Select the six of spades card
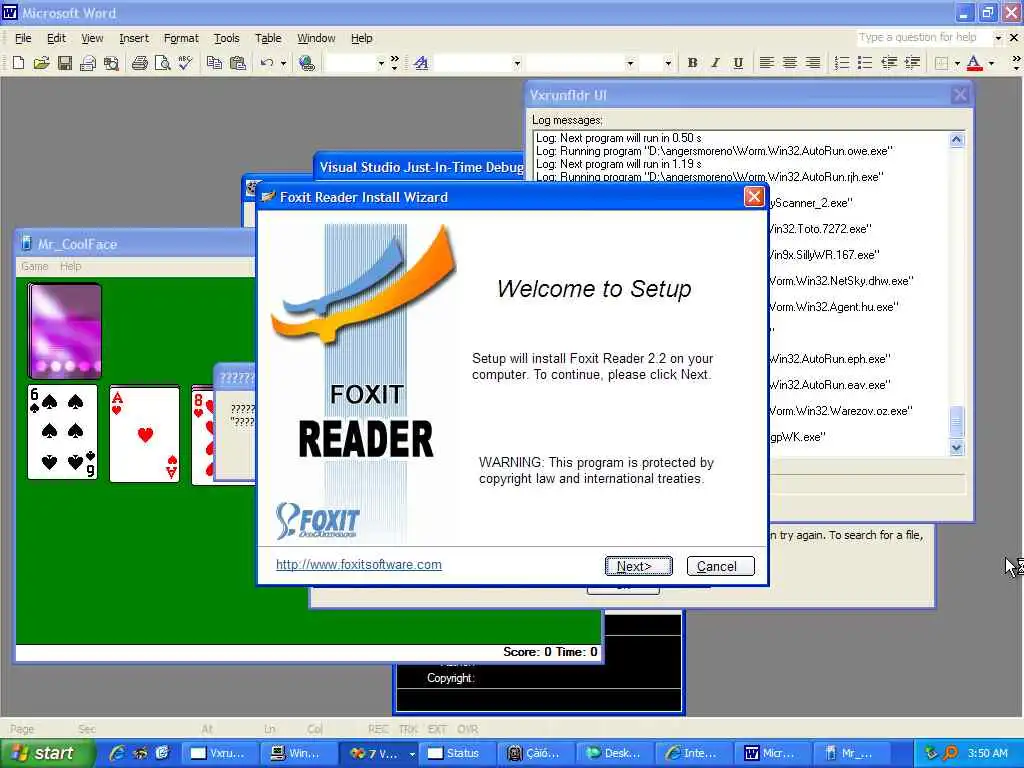The height and width of the screenshot is (768, 1024). click(x=62, y=432)
